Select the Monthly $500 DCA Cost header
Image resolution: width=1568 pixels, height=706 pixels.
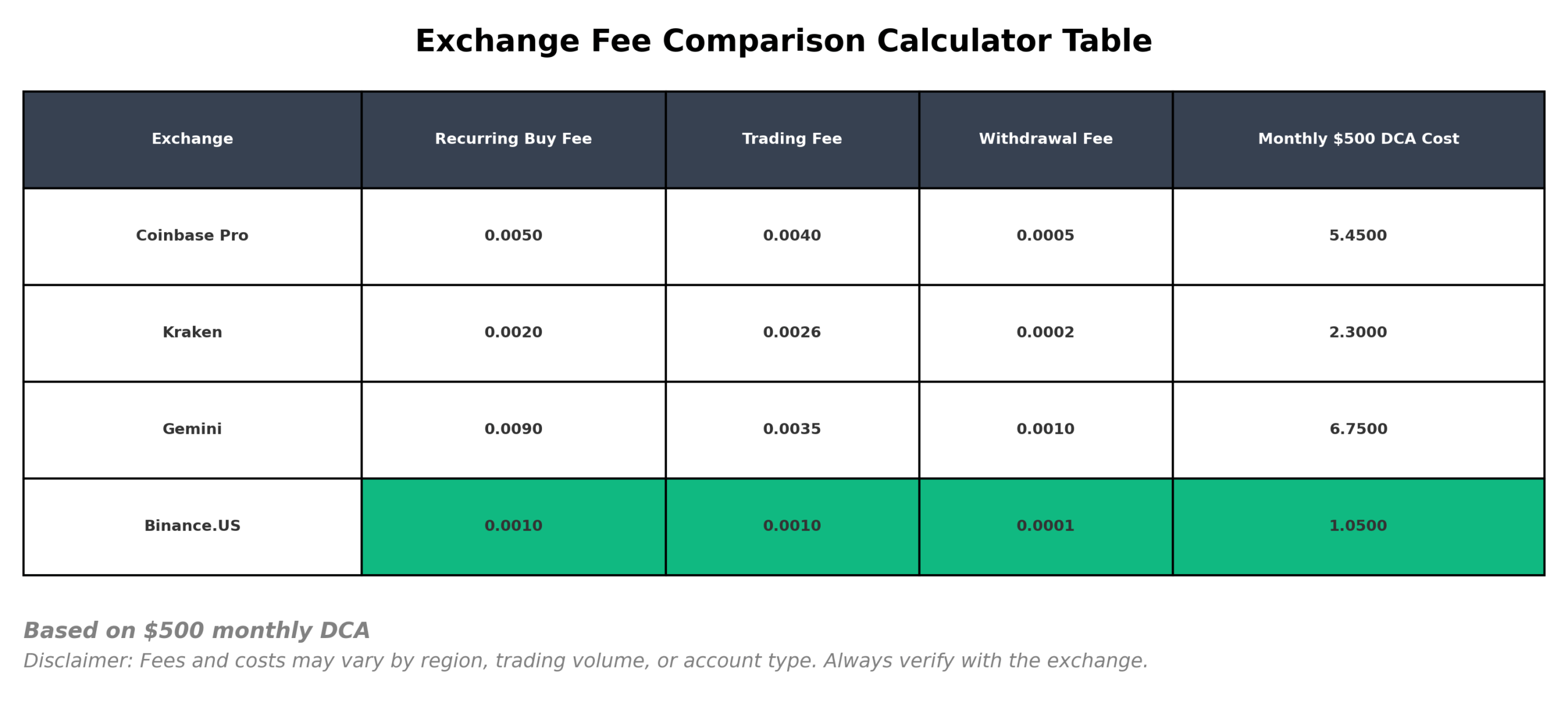[x=1358, y=139]
